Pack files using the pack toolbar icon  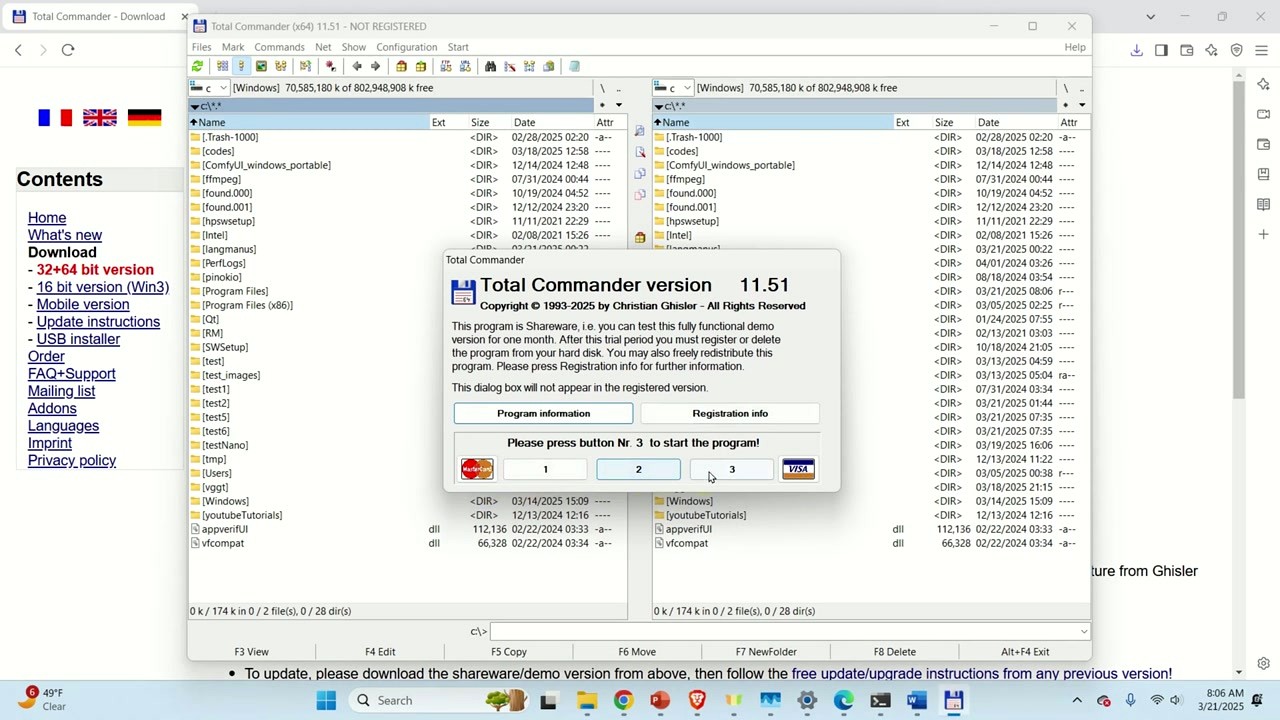coord(402,66)
